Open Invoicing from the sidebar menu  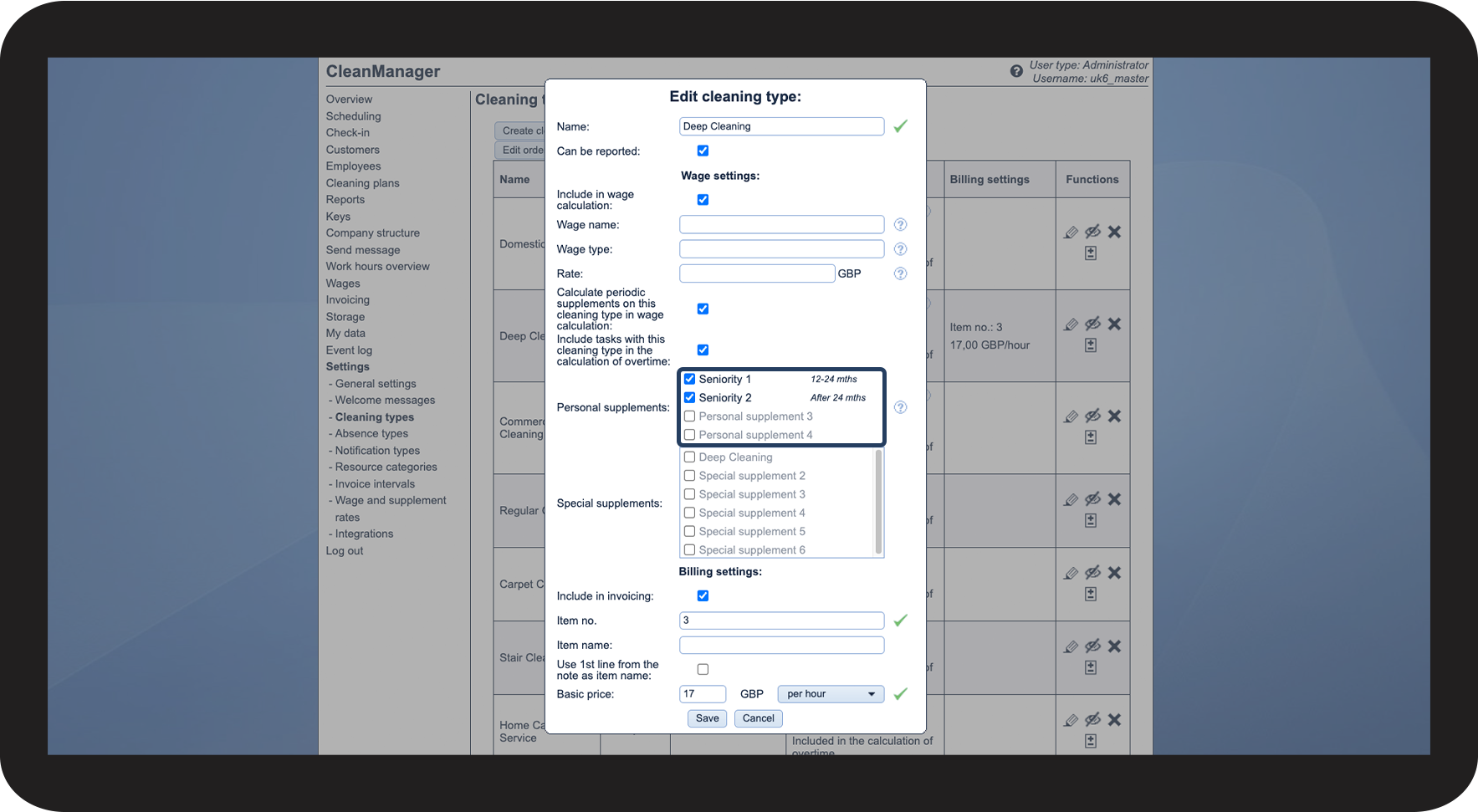tap(347, 300)
